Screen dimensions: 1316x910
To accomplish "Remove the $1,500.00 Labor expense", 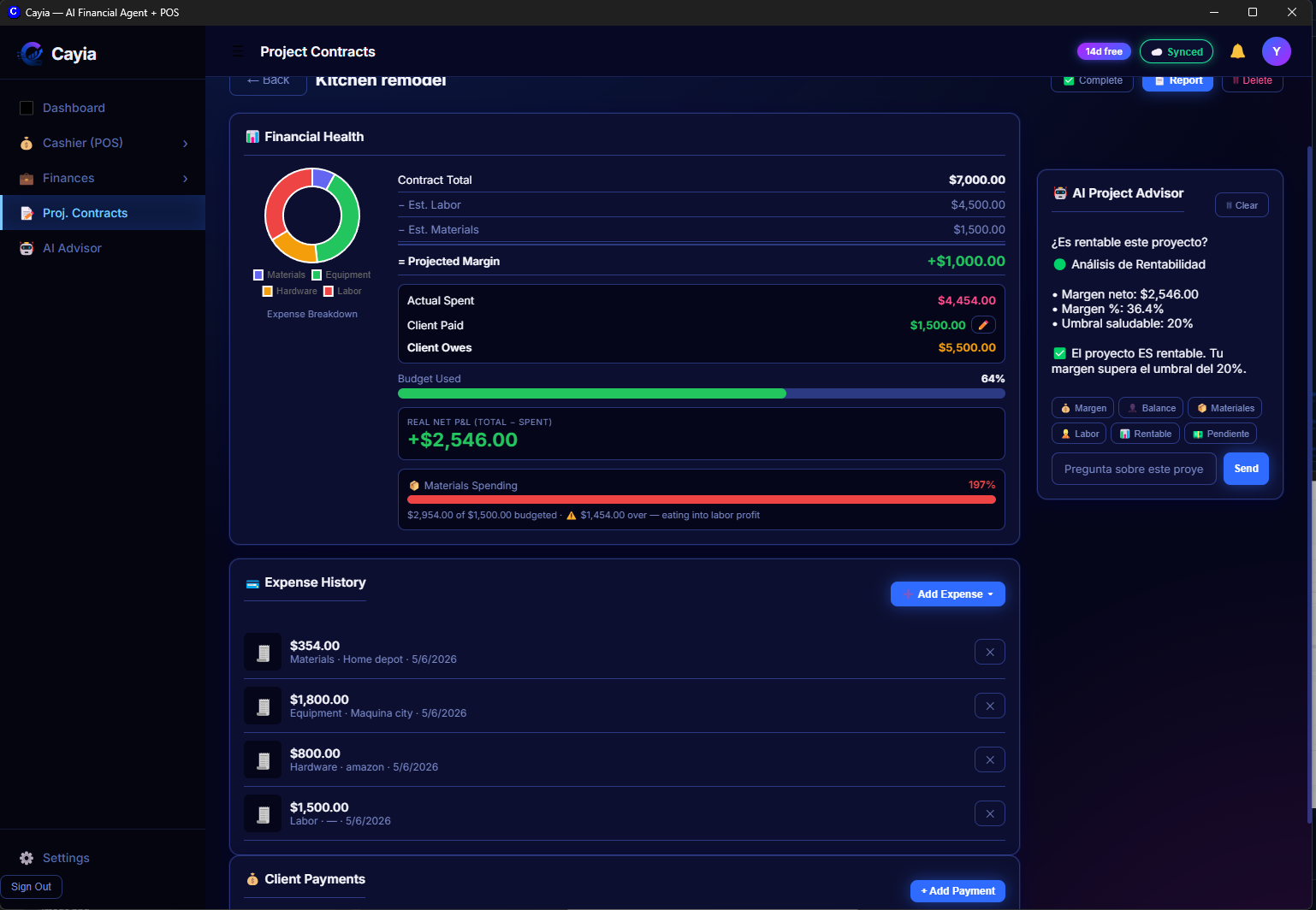I will coord(990,813).
